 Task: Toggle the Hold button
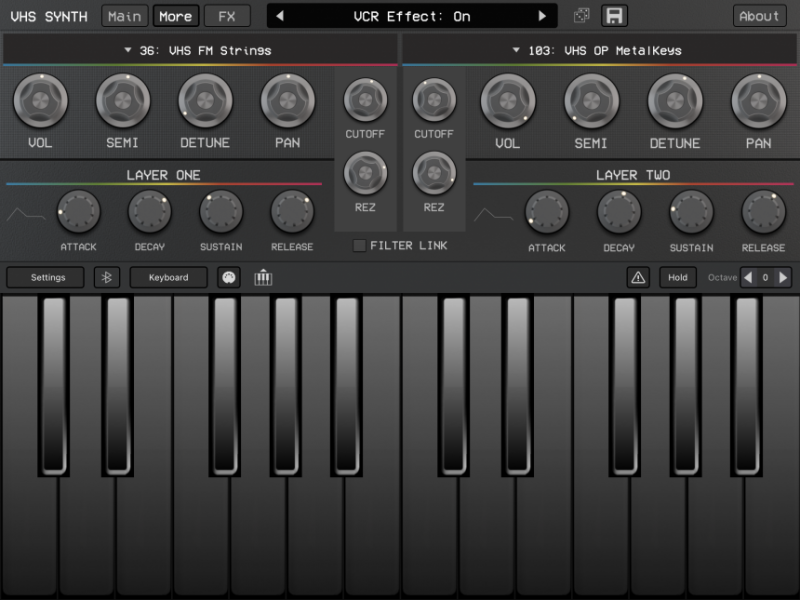pos(678,277)
